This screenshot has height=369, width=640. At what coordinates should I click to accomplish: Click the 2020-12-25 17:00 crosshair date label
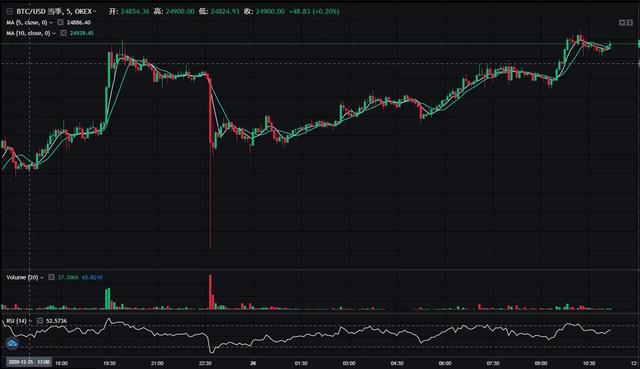[29, 362]
